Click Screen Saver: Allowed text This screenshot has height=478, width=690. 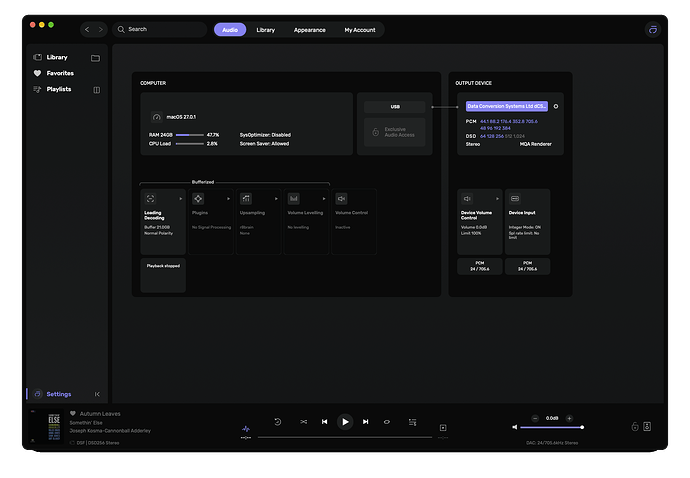[264, 143]
